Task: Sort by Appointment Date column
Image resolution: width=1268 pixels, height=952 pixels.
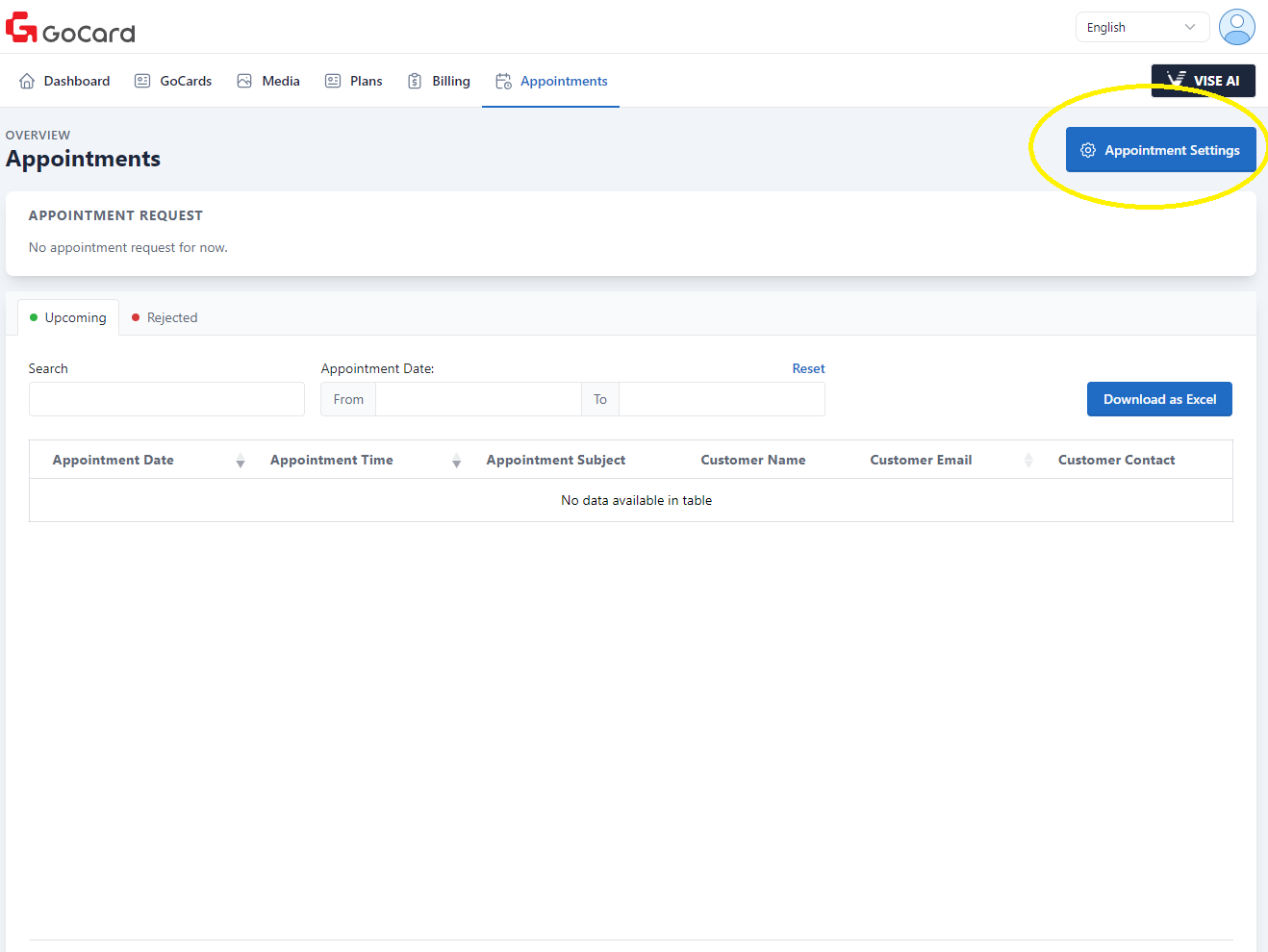Action: pos(241,461)
